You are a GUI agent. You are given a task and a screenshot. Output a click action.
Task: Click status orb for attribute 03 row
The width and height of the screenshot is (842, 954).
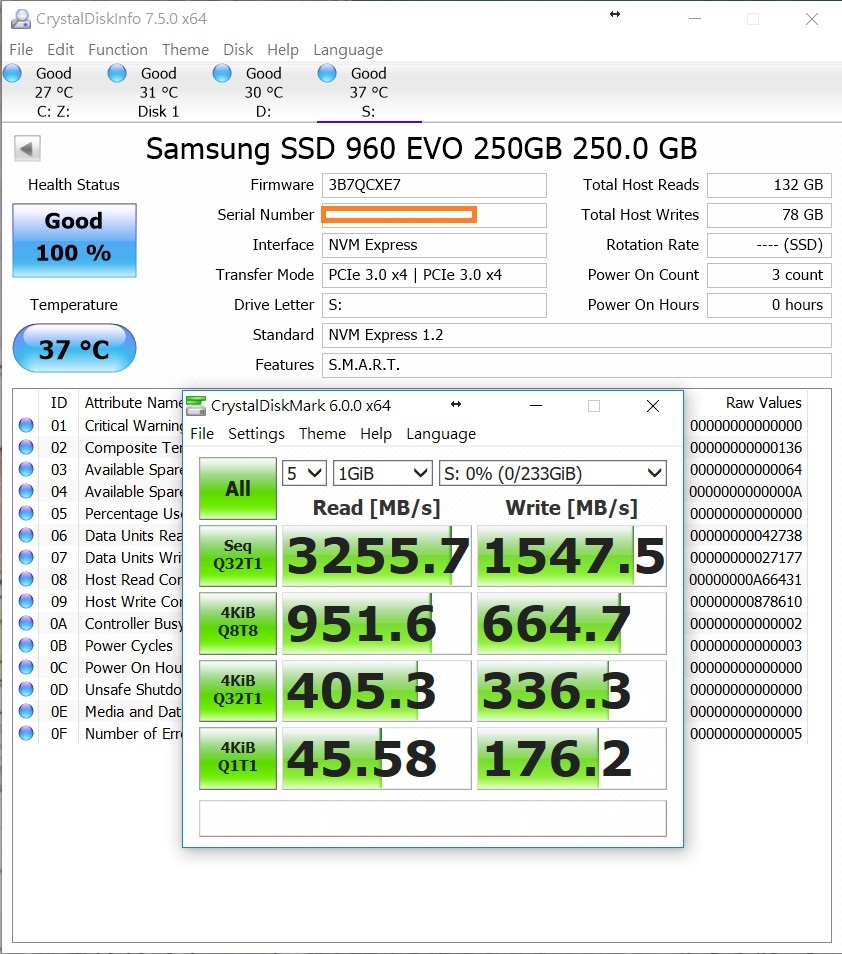tap(26, 469)
